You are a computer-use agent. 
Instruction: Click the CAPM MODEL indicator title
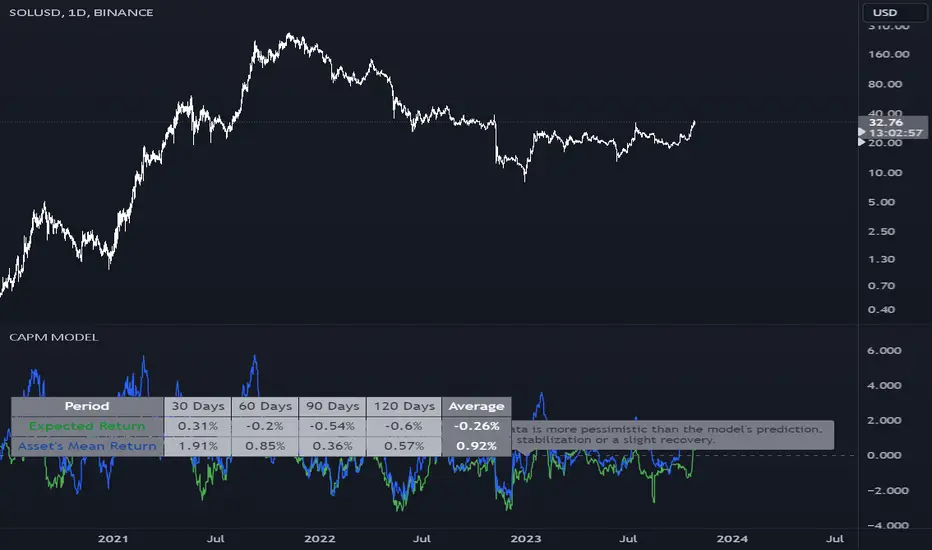click(53, 337)
